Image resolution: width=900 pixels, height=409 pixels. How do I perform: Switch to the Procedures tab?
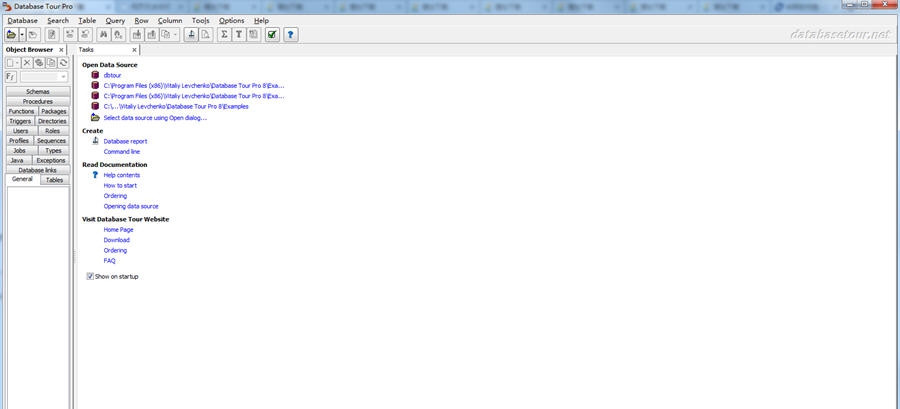click(x=38, y=102)
